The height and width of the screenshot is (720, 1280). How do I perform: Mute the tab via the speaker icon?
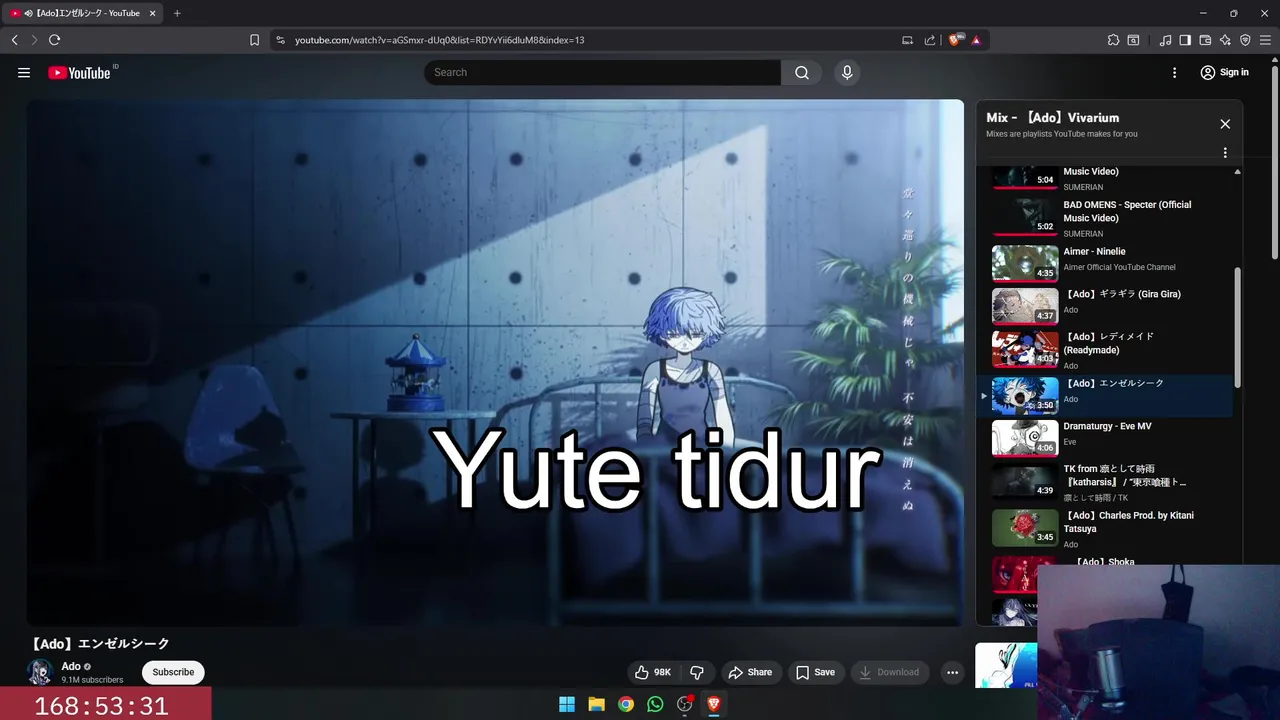pyautogui.click(x=28, y=13)
